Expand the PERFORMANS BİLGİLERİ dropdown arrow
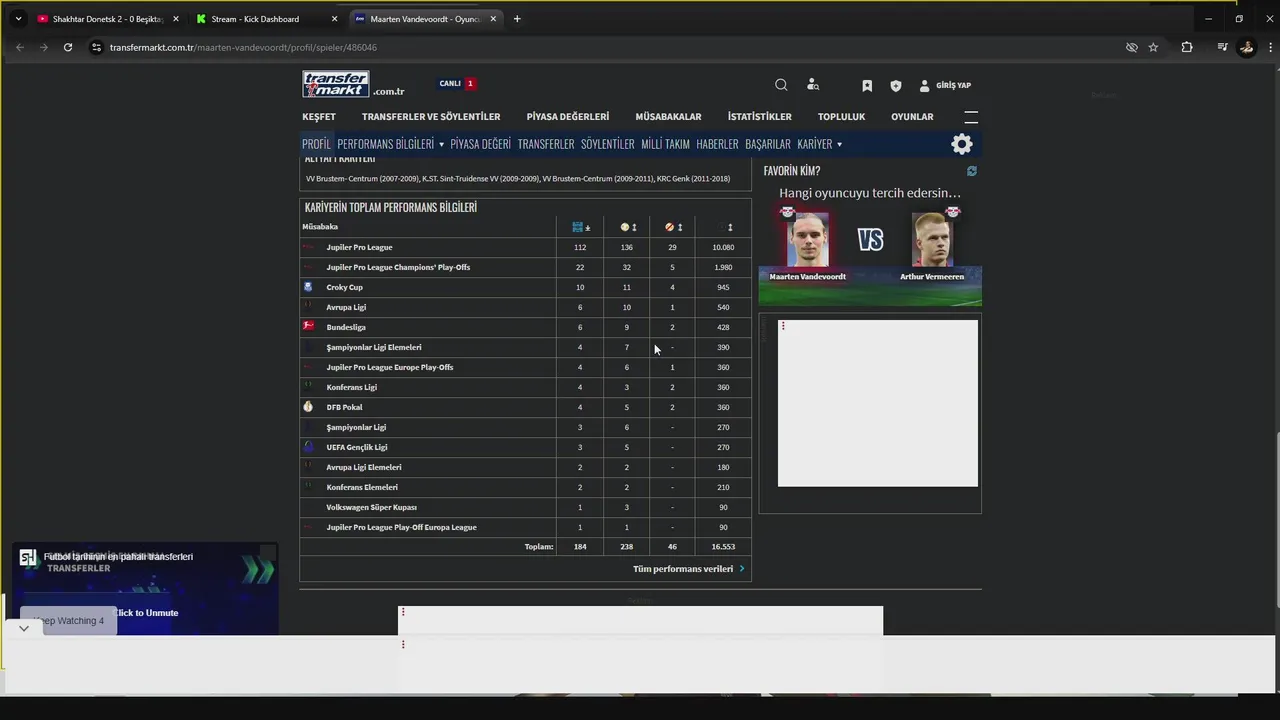The height and width of the screenshot is (720, 1280). pyautogui.click(x=441, y=145)
